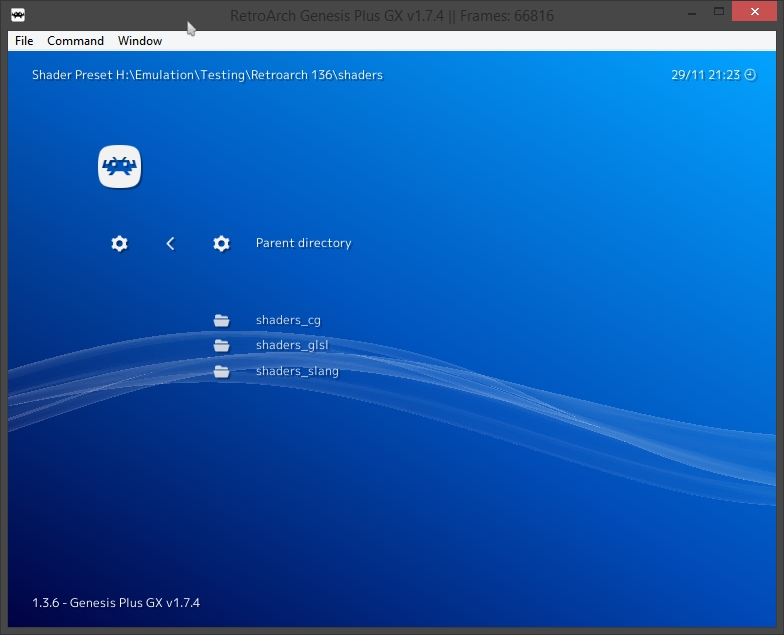The image size is (784, 635).
Task: Click the folder icon for shaders_cg
Action: click(x=222, y=320)
